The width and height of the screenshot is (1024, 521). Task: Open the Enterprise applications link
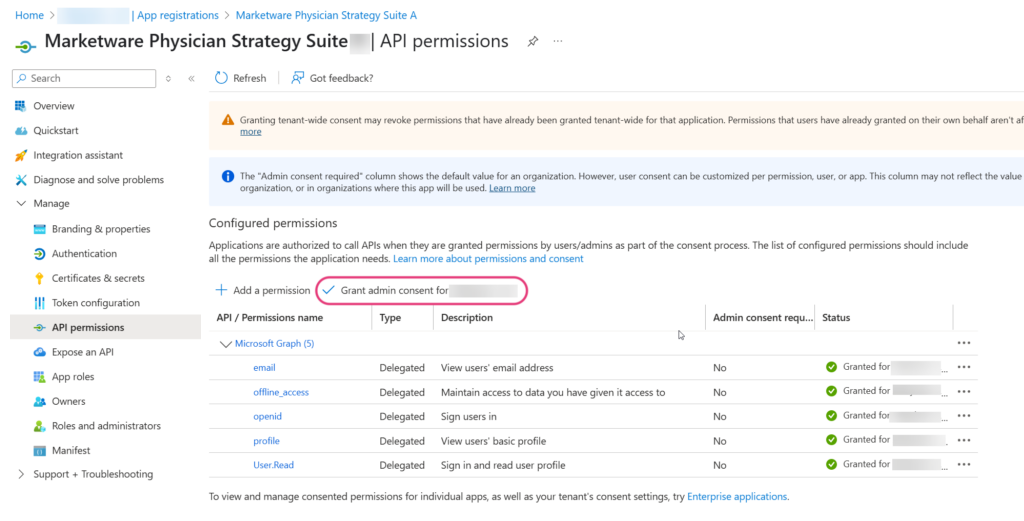[x=737, y=496]
